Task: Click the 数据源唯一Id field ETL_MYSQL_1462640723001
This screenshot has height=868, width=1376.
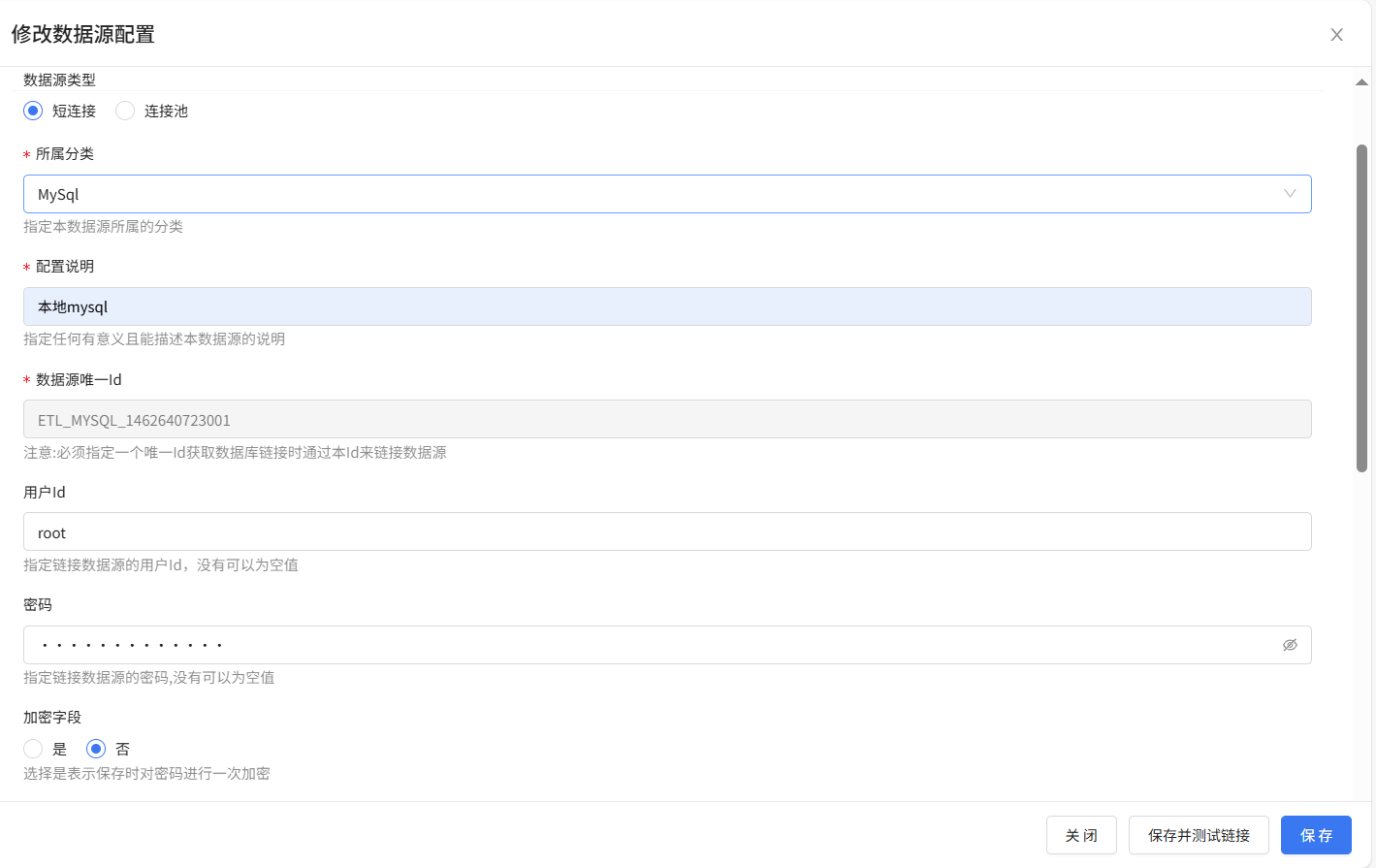Action: (667, 419)
